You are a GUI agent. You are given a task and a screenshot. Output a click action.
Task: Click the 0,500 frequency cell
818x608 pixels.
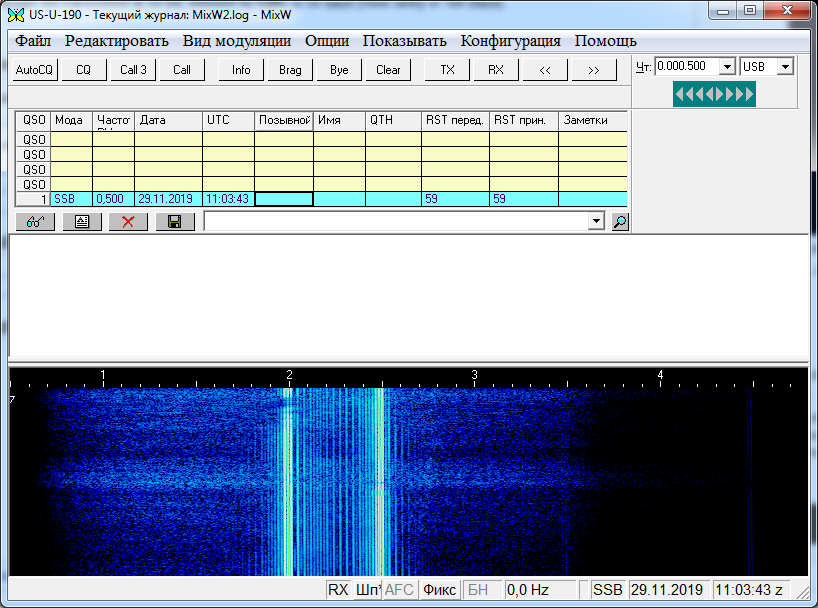click(x=113, y=199)
